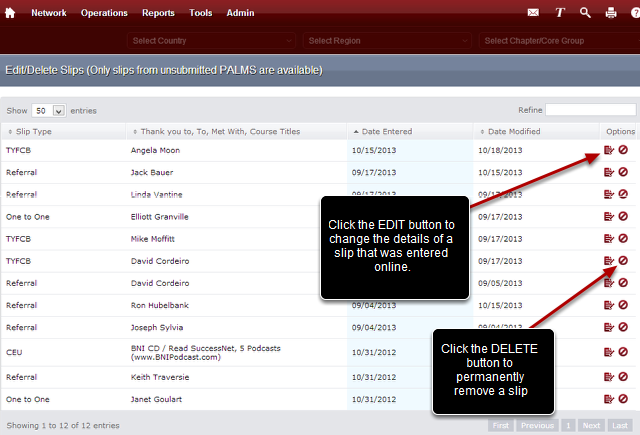Open the Network menu
Image resolution: width=640 pixels, height=435 pixels.
tap(48, 13)
